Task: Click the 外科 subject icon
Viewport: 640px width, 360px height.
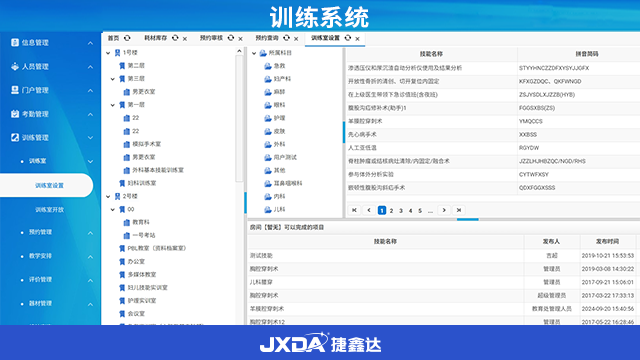Action: (x=268, y=144)
